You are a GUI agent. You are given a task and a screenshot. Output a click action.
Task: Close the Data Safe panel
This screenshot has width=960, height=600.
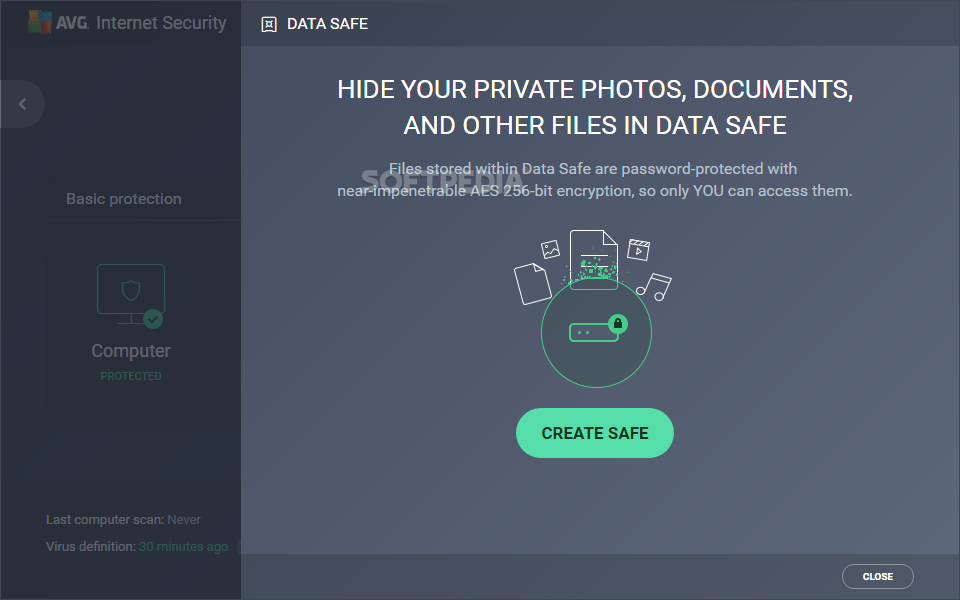click(877, 576)
